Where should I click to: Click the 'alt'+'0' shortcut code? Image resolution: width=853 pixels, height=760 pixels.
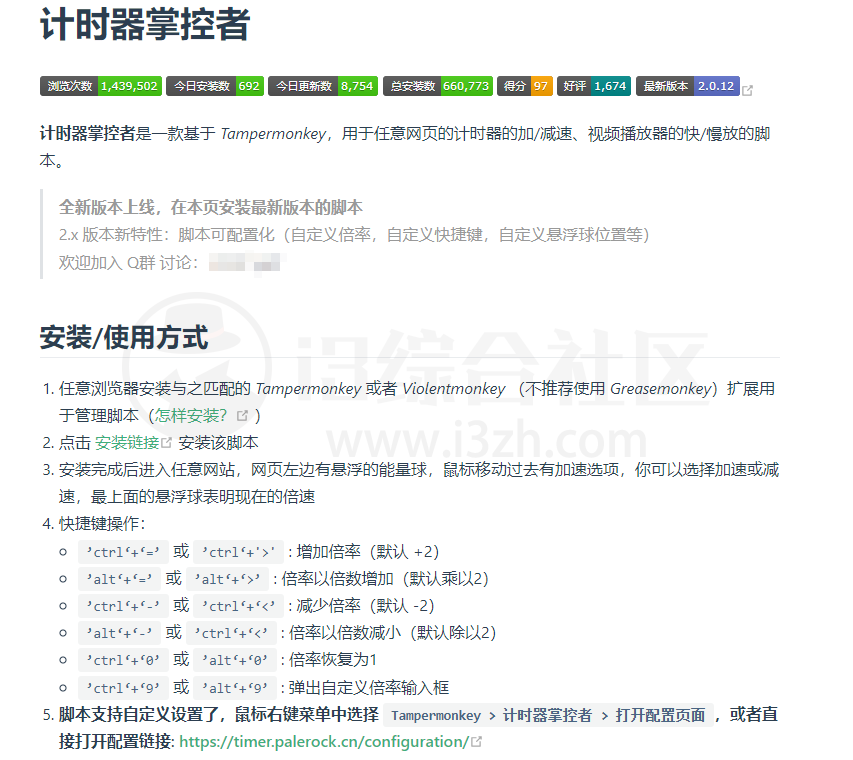tap(235, 660)
